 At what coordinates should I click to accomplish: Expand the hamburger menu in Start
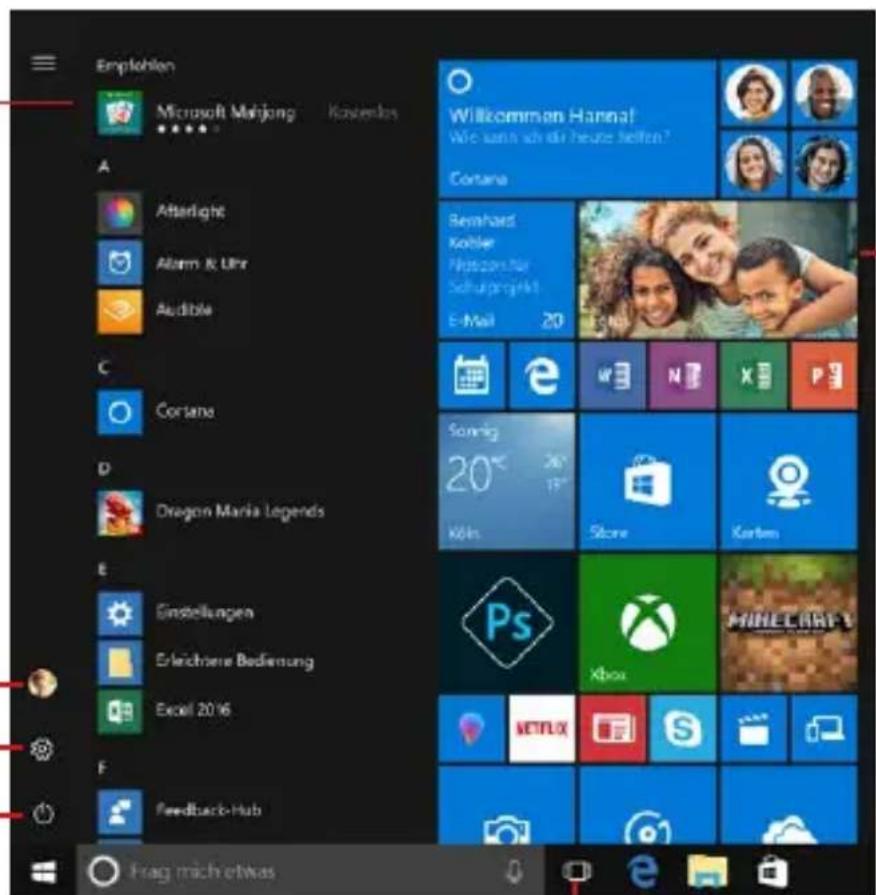[43, 63]
